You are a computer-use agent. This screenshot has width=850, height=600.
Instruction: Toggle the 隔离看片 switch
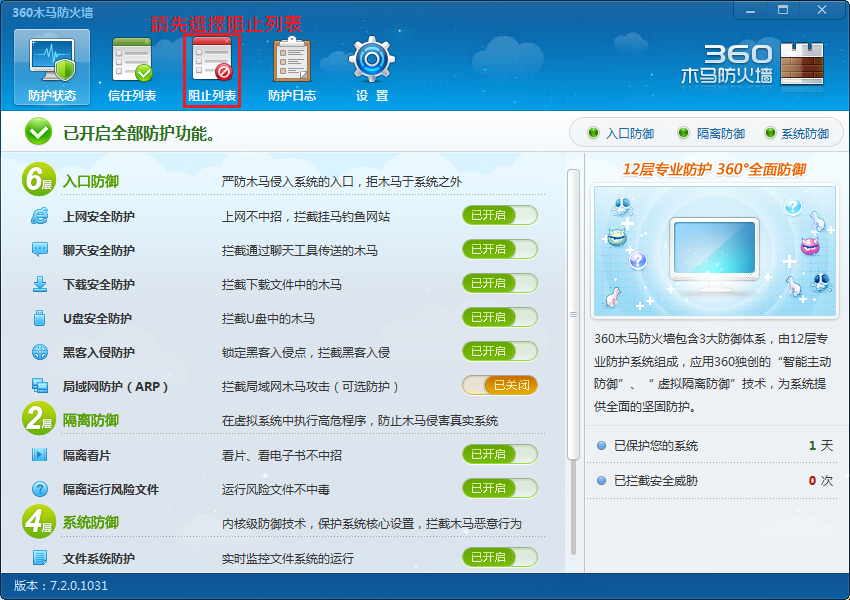[500, 454]
